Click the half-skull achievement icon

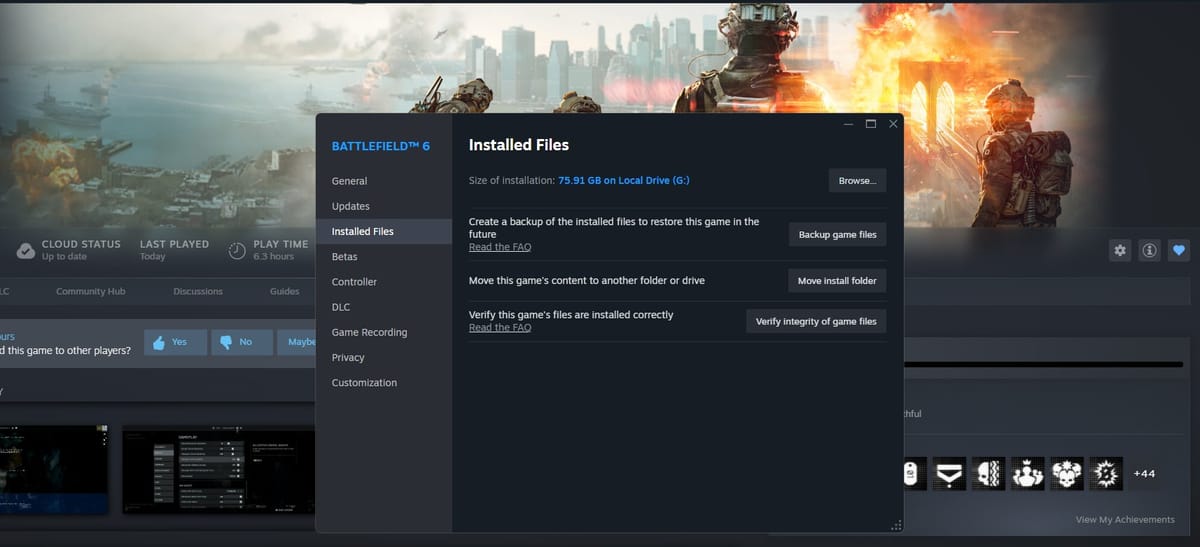click(x=988, y=473)
